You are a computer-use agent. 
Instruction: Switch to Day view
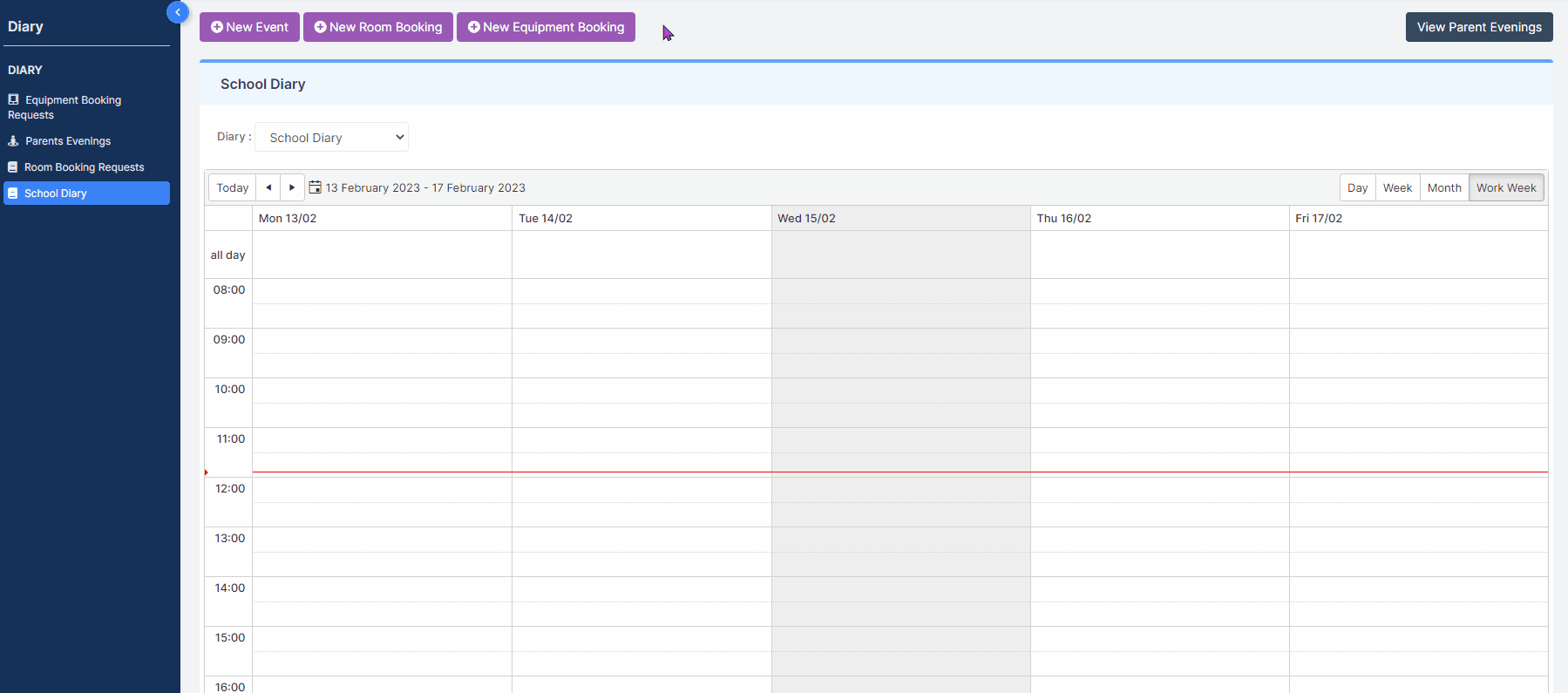click(x=1357, y=187)
